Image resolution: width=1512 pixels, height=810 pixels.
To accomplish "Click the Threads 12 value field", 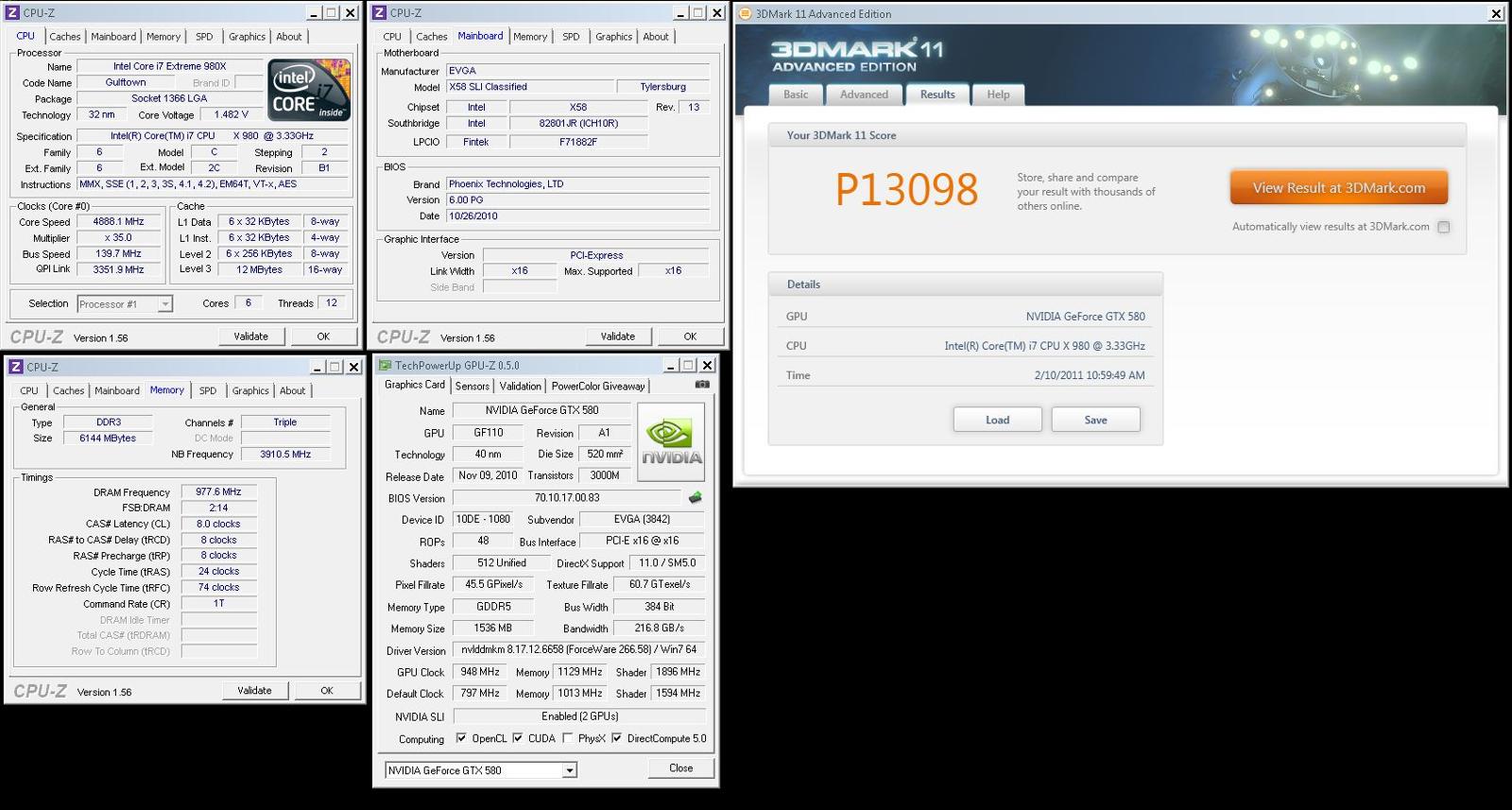I will [x=332, y=303].
